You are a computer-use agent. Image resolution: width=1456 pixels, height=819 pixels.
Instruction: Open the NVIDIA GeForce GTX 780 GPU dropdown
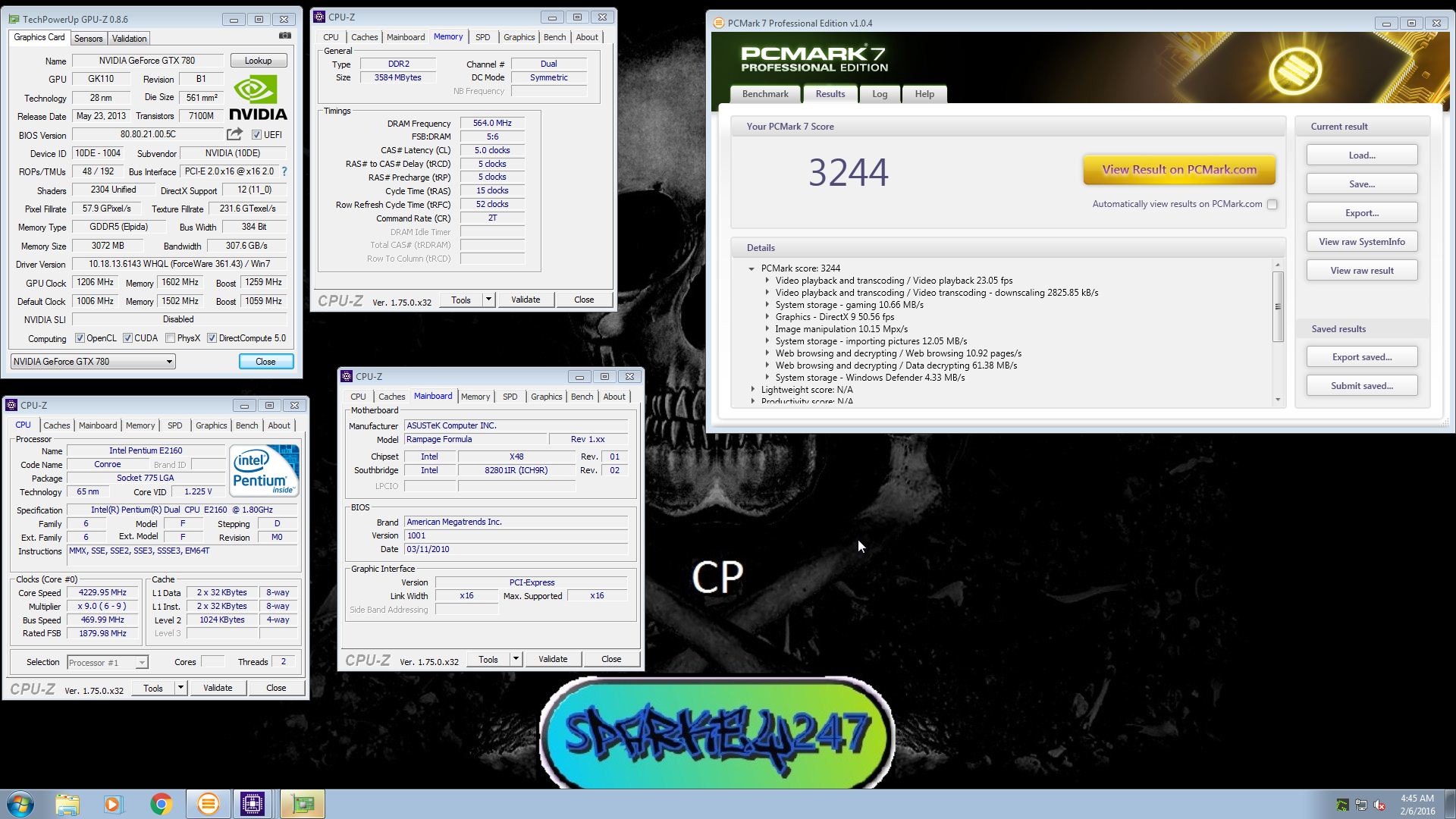(93, 362)
